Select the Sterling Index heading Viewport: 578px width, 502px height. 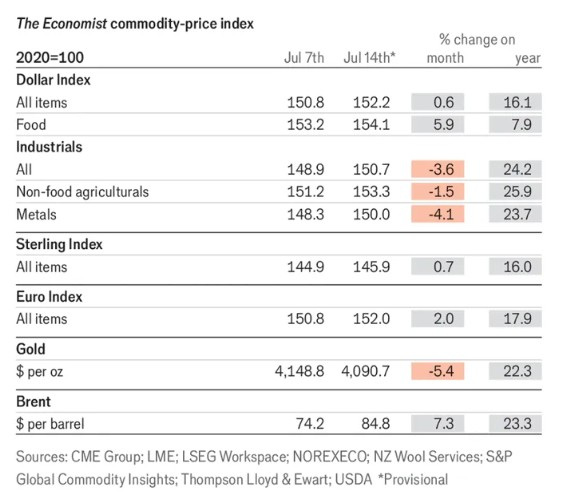pos(59,244)
